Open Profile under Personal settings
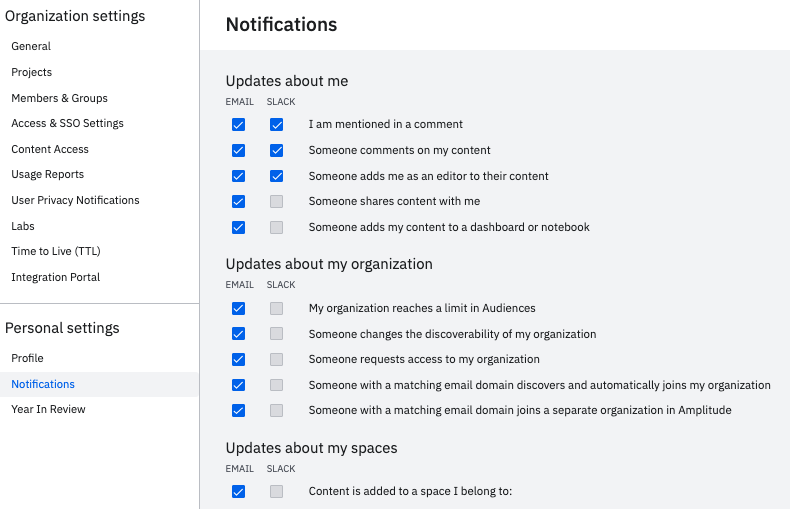This screenshot has width=790, height=509. pos(27,358)
